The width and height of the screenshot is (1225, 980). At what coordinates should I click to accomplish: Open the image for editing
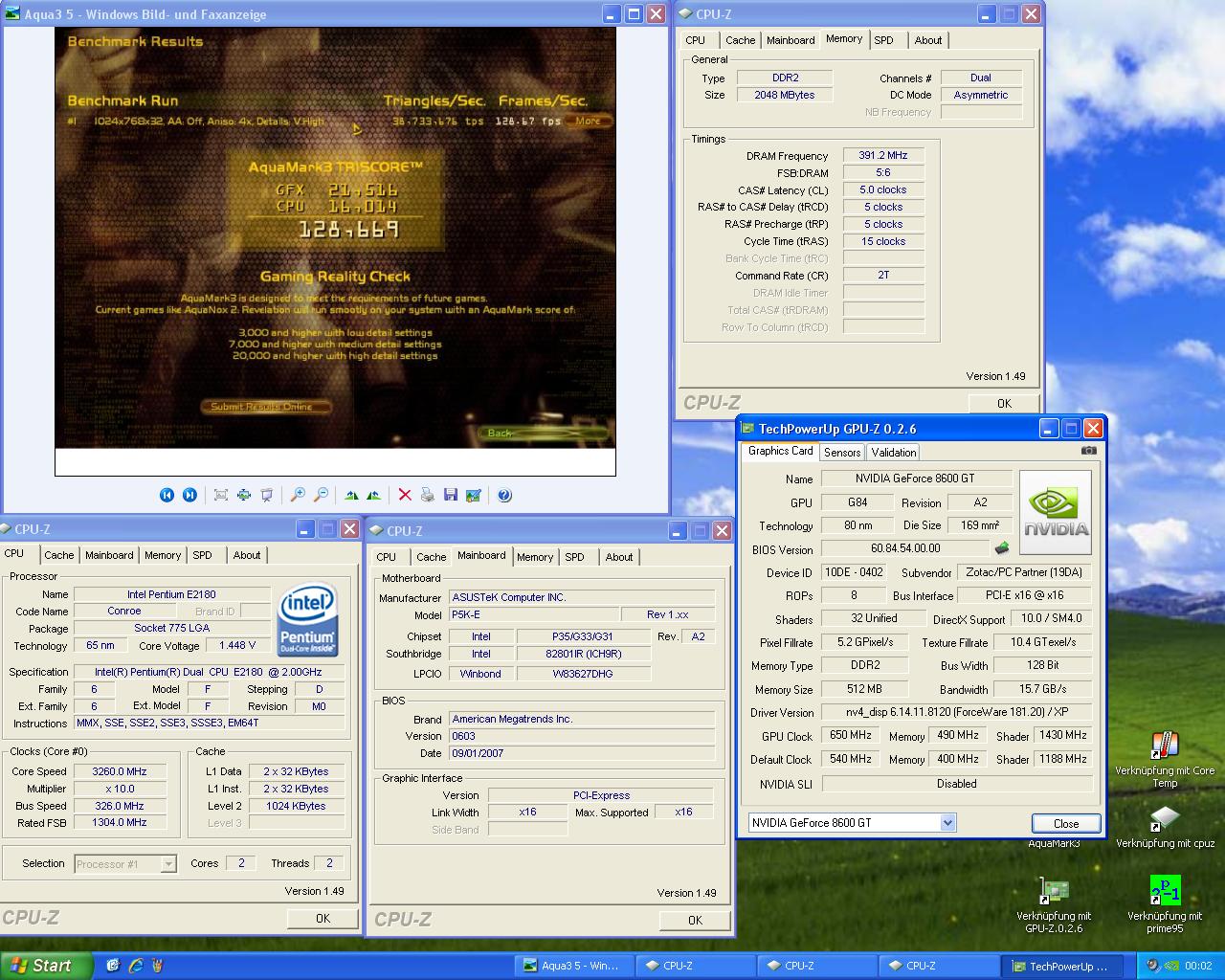tap(474, 495)
